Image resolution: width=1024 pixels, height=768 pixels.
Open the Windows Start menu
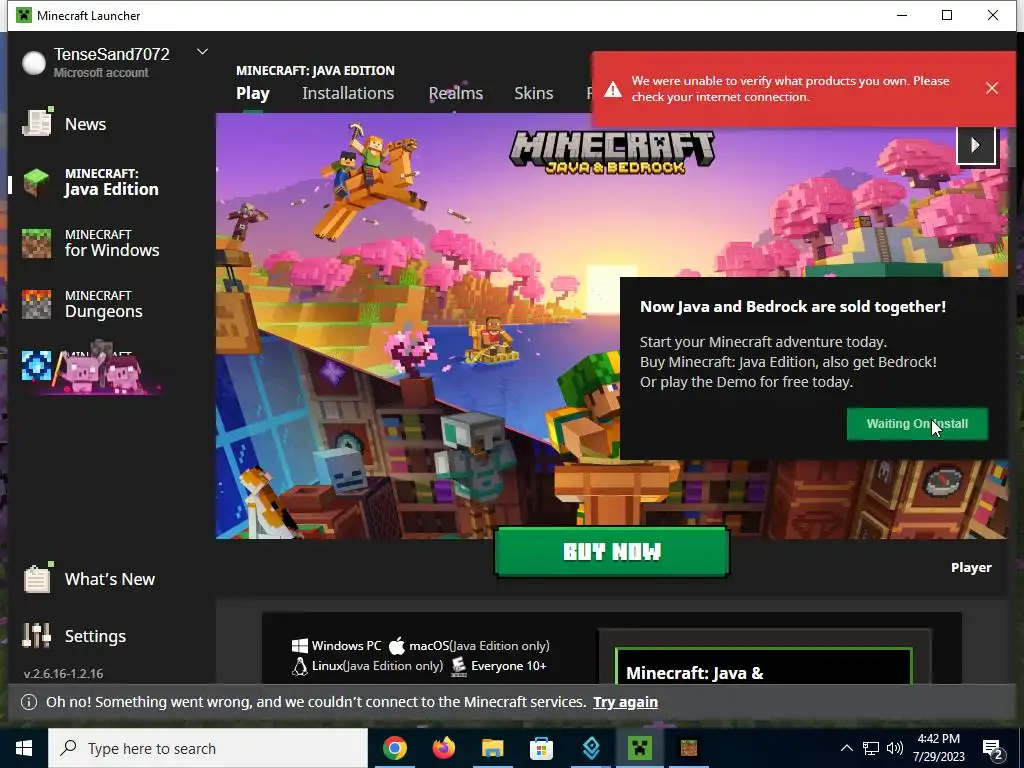pyautogui.click(x=24, y=748)
